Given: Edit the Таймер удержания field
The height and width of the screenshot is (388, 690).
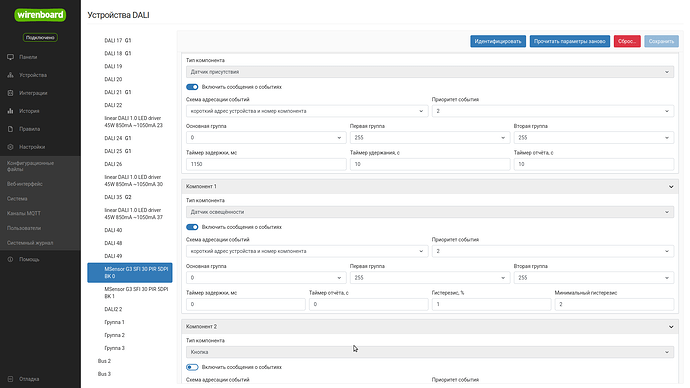Looking at the screenshot, I should [429, 164].
